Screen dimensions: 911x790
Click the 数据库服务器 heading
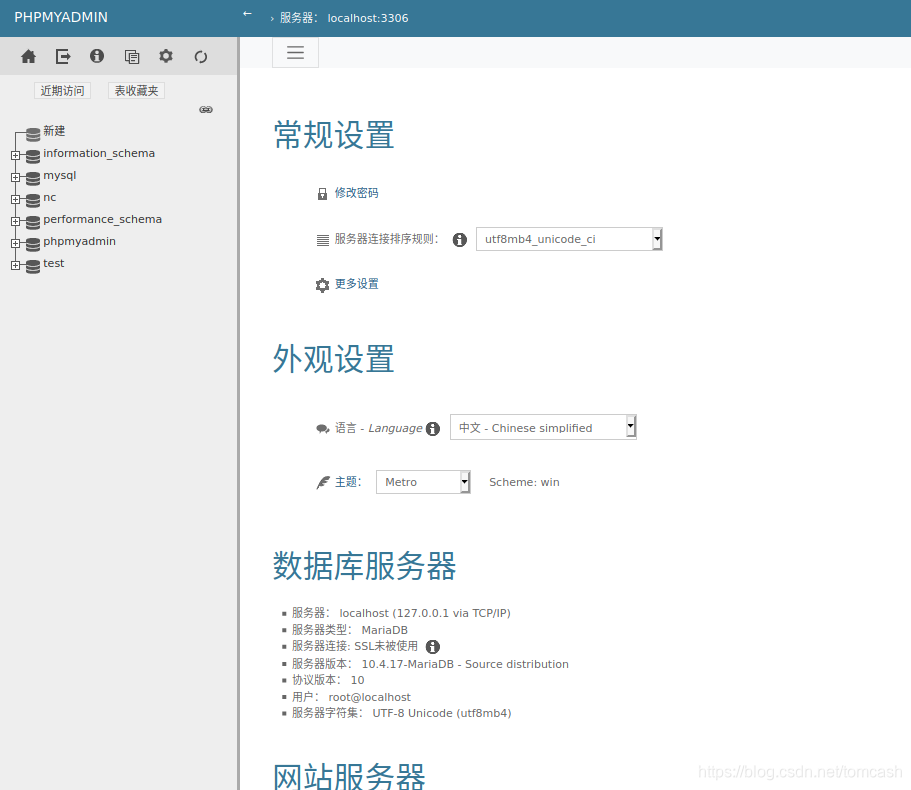(365, 566)
